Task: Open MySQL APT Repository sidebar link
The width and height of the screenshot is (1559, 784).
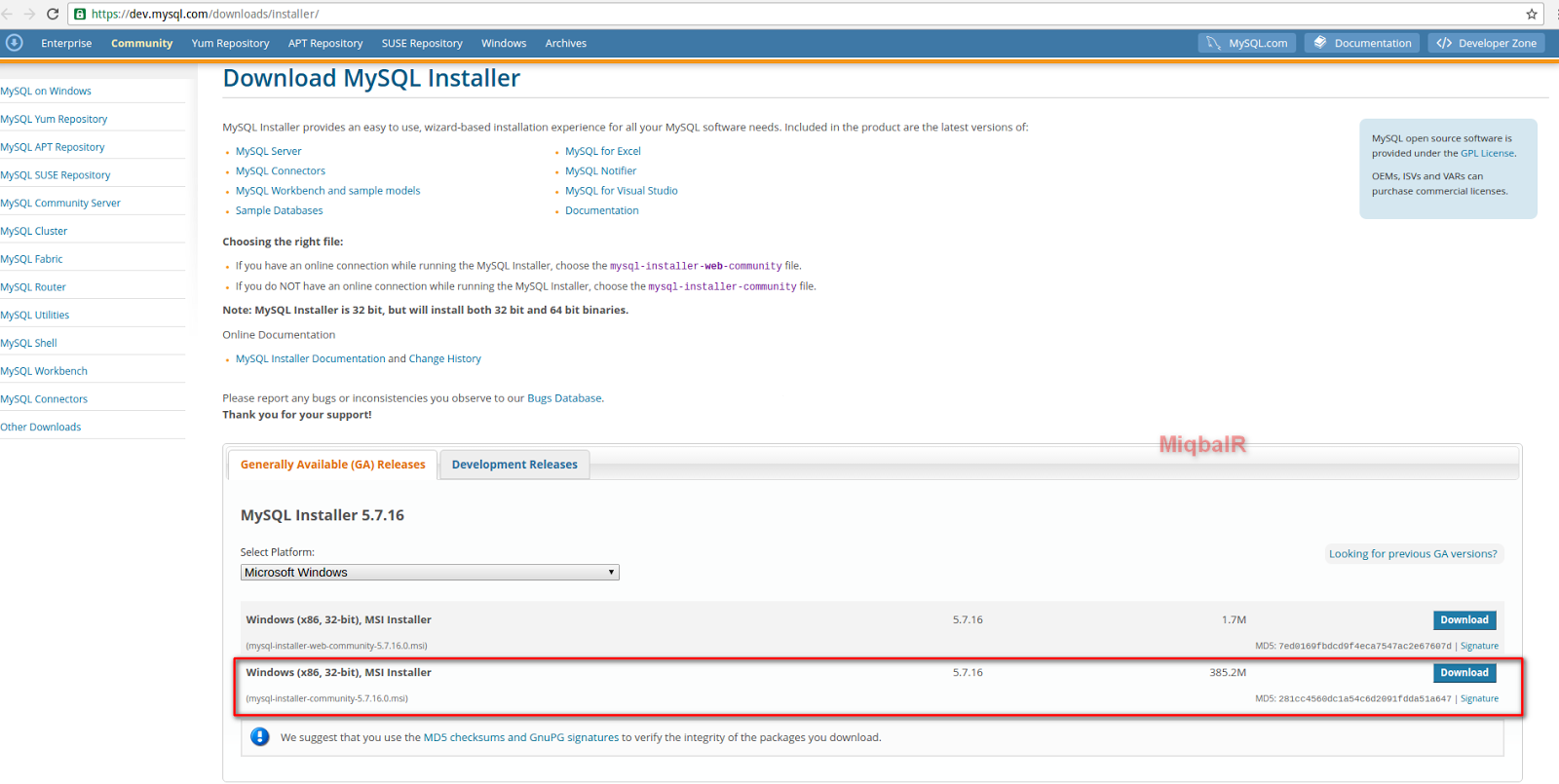Action: tap(53, 147)
